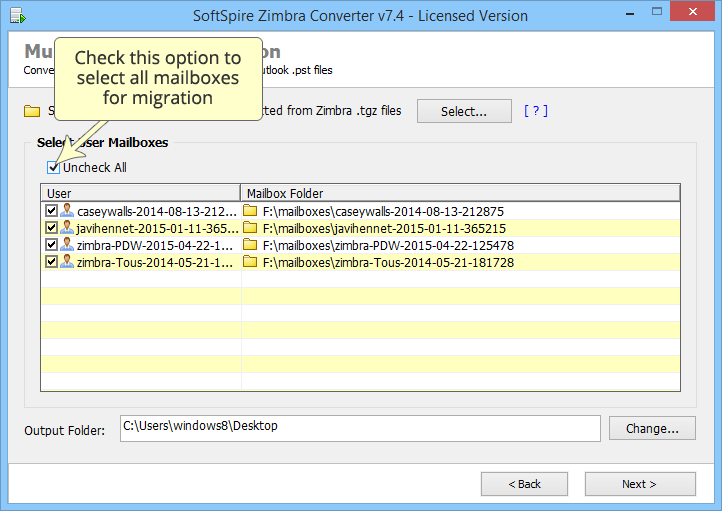This screenshot has width=722, height=511.
Task: Proceed with the Next > button
Action: [640, 484]
